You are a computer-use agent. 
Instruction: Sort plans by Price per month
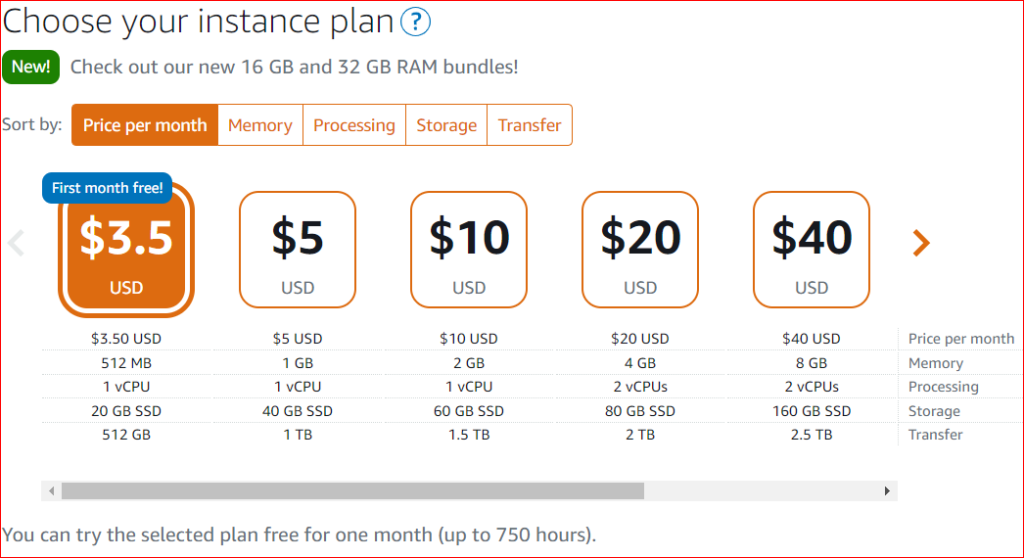(x=145, y=125)
